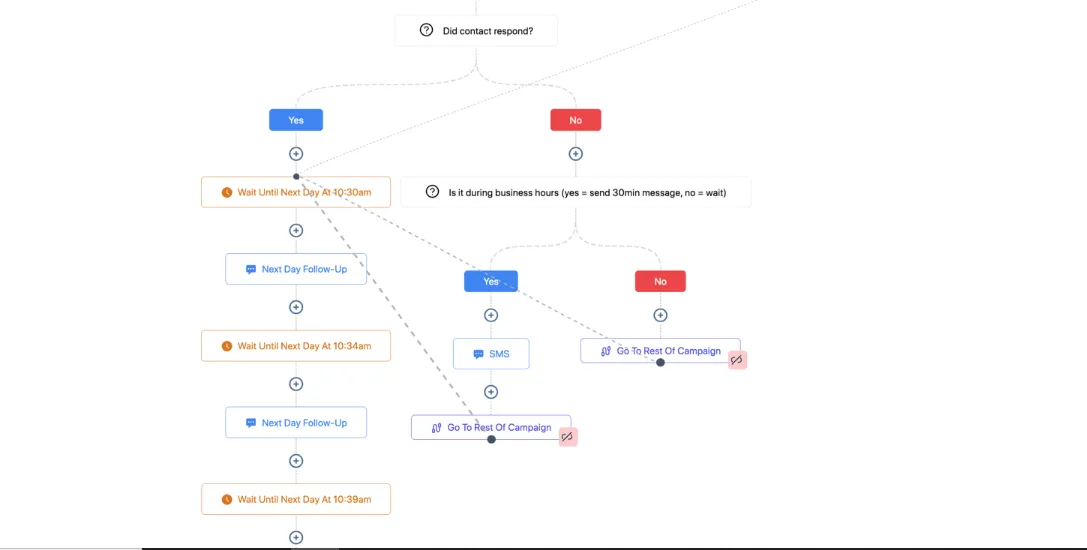
Task: Open Wait Until Next Day At 10:30am step
Action: 296,192
